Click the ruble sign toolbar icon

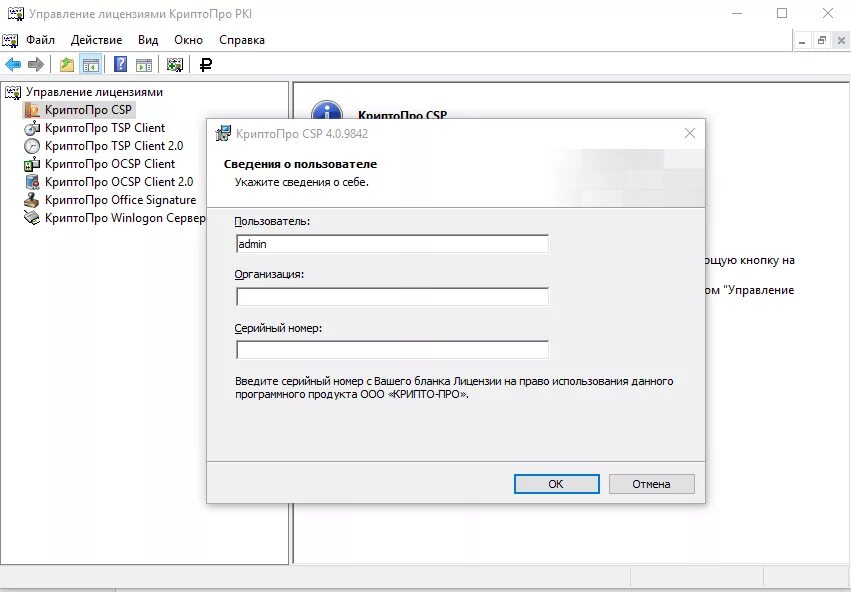pos(206,65)
